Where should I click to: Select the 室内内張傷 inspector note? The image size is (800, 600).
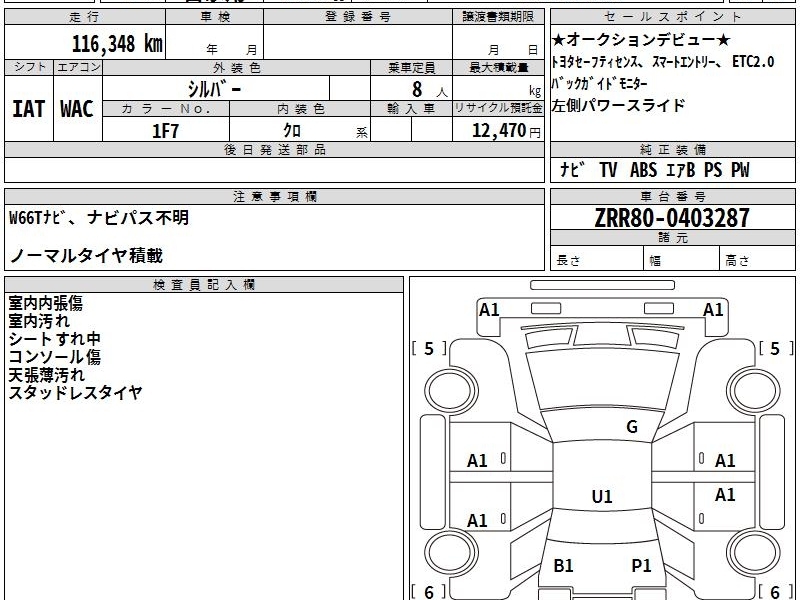(45, 303)
